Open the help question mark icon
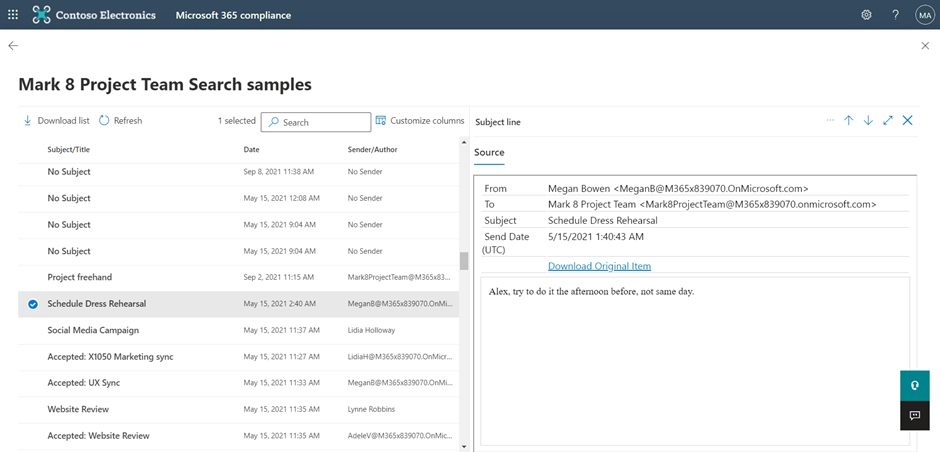 pos(895,15)
